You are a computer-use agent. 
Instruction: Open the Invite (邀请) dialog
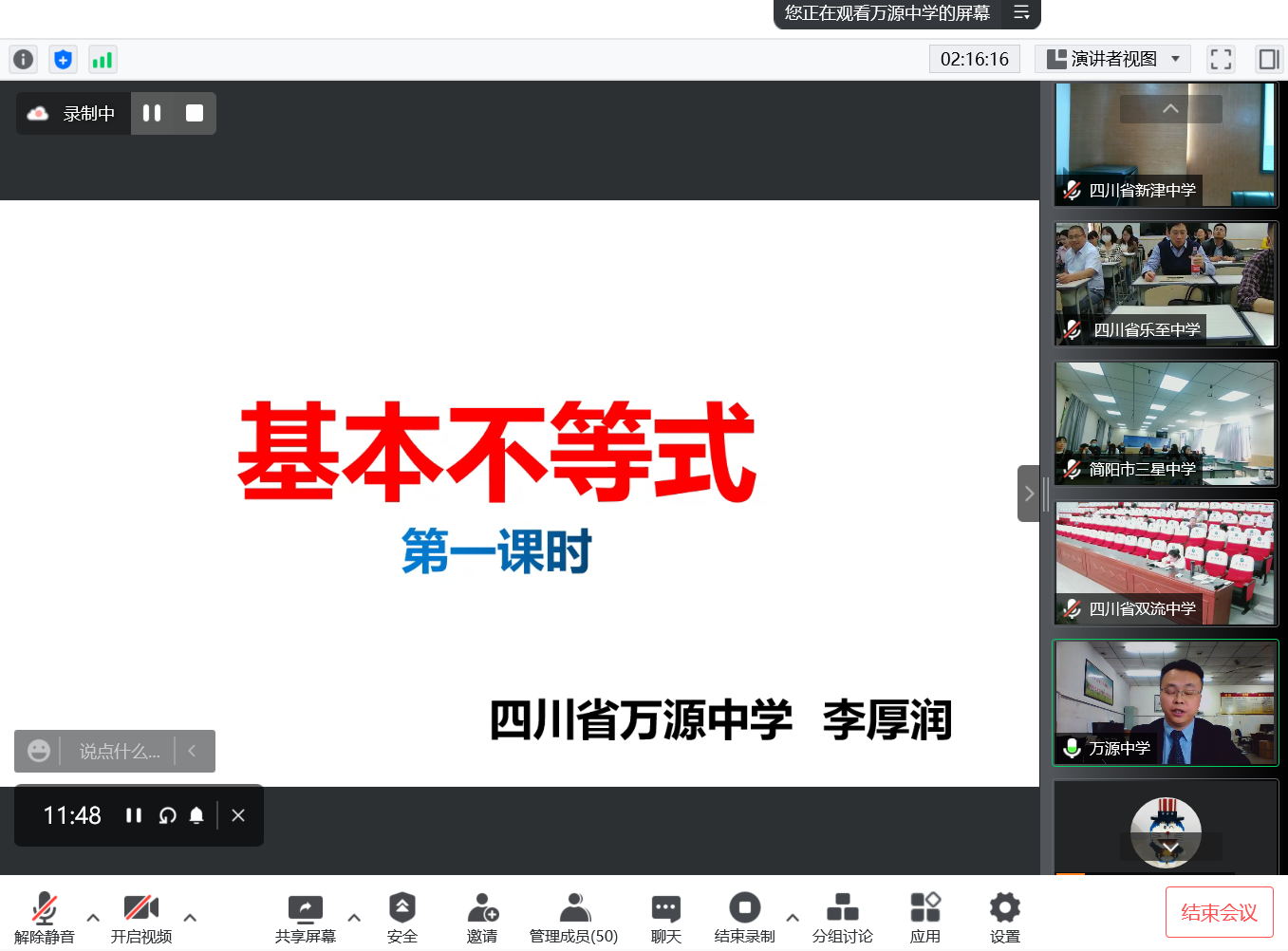click(482, 918)
